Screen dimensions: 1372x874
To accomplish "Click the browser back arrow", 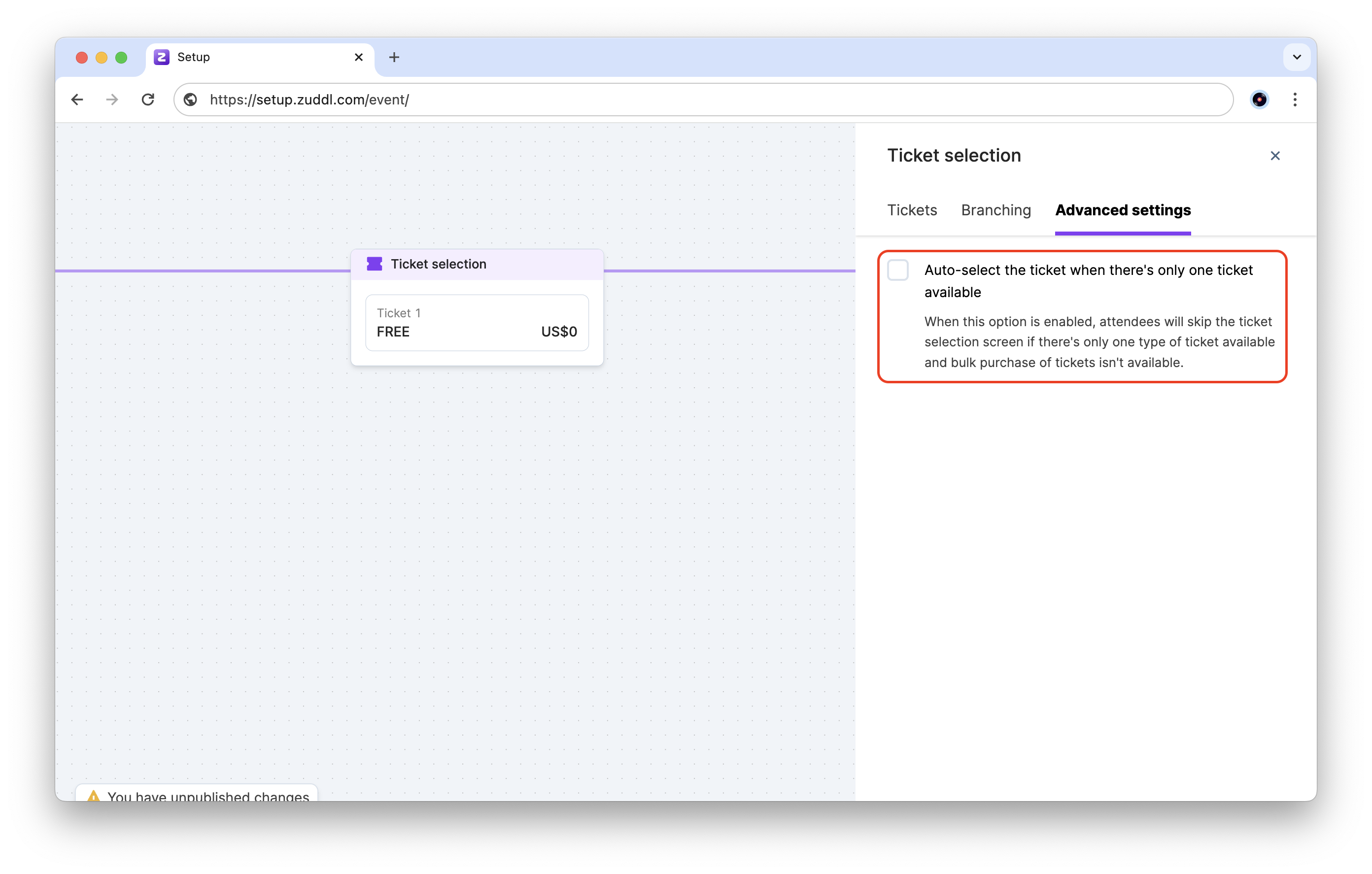I will point(77,100).
